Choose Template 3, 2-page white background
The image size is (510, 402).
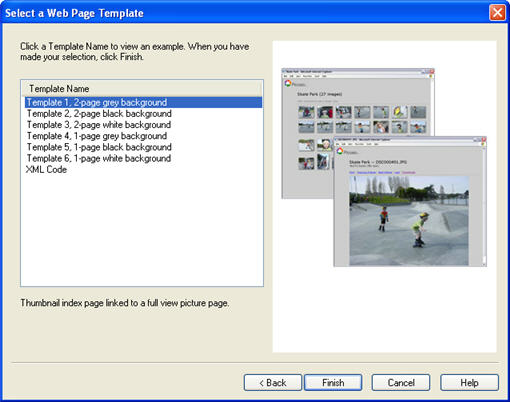[99, 125]
